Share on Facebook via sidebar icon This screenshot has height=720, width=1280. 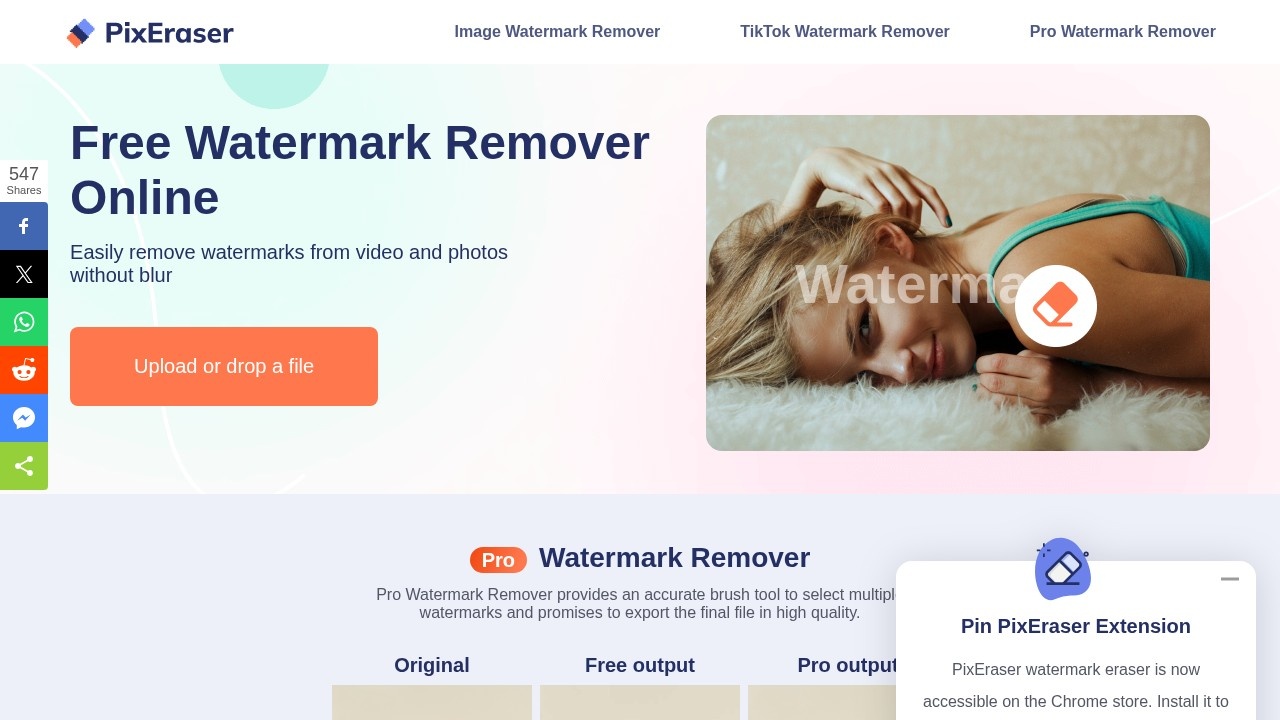[x=24, y=226]
